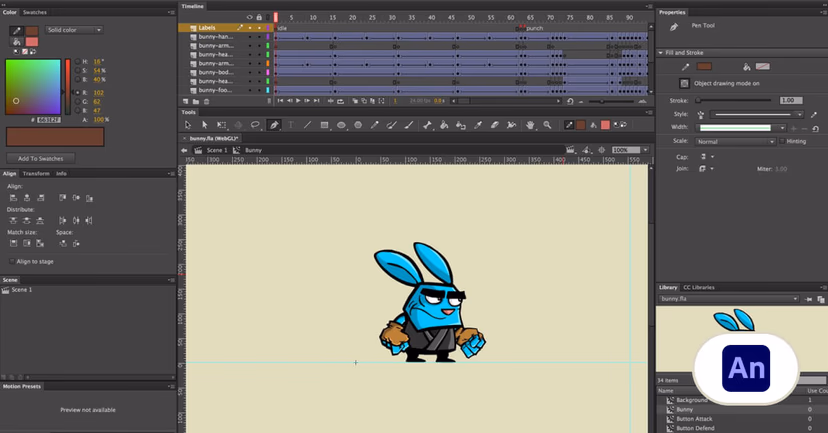Screen dimensions: 828x433
Task: Click the pink fill color swatch in Tools
Action: tap(605, 125)
